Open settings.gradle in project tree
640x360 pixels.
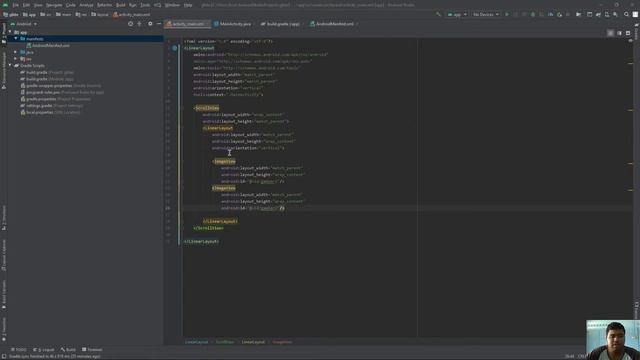point(51,106)
